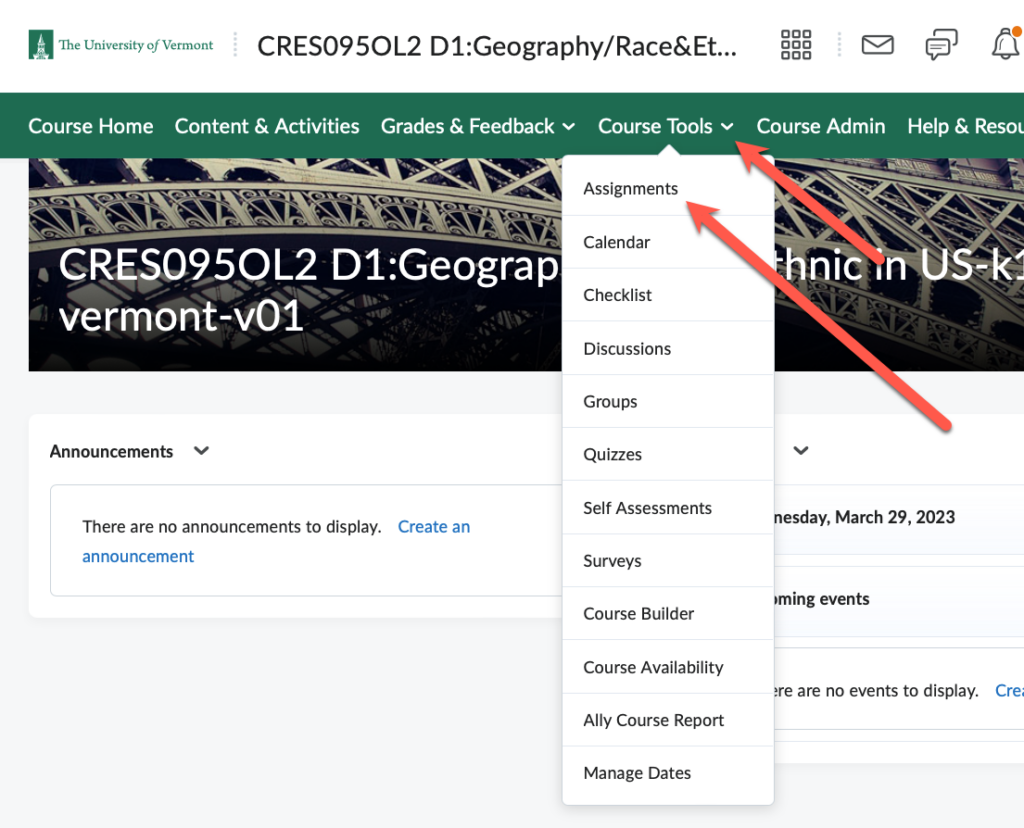Collapse the calendar widget chevron
1024x828 pixels.
point(800,451)
